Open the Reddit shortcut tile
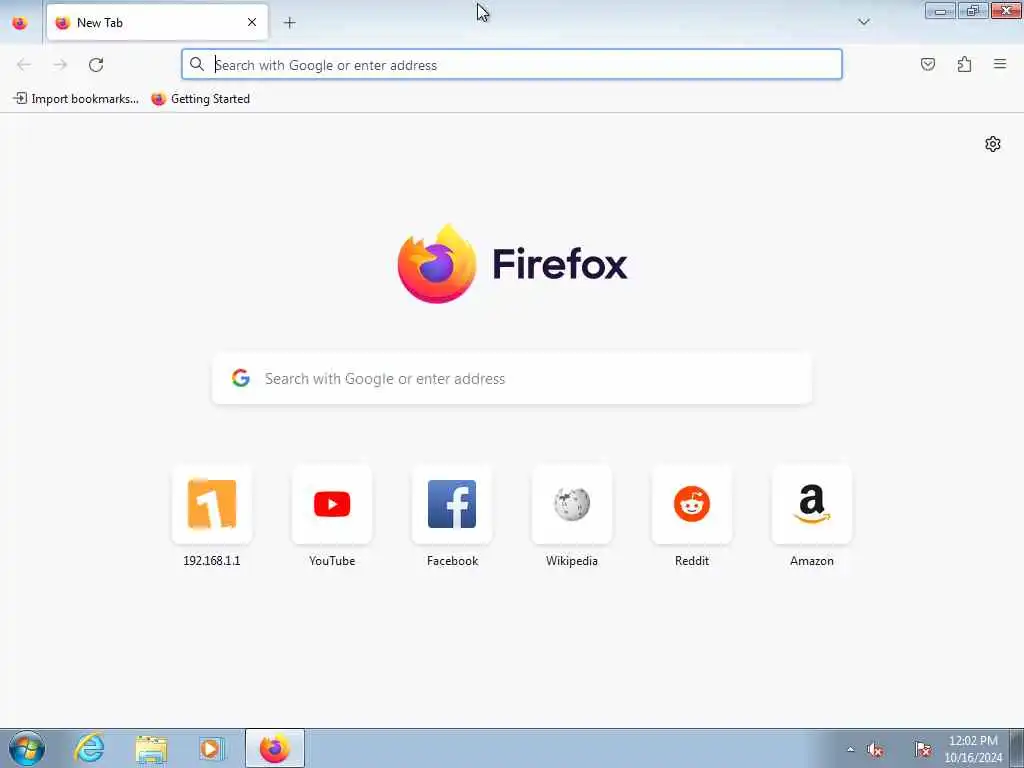Screen dimensions: 1024x768 692,504
